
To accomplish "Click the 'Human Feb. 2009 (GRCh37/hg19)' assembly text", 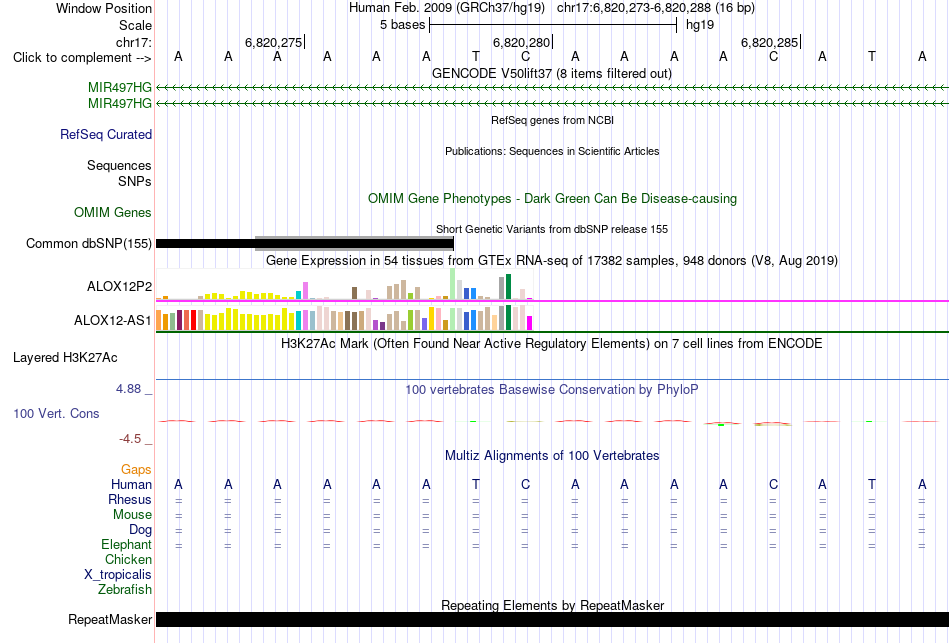I will coord(447,8).
